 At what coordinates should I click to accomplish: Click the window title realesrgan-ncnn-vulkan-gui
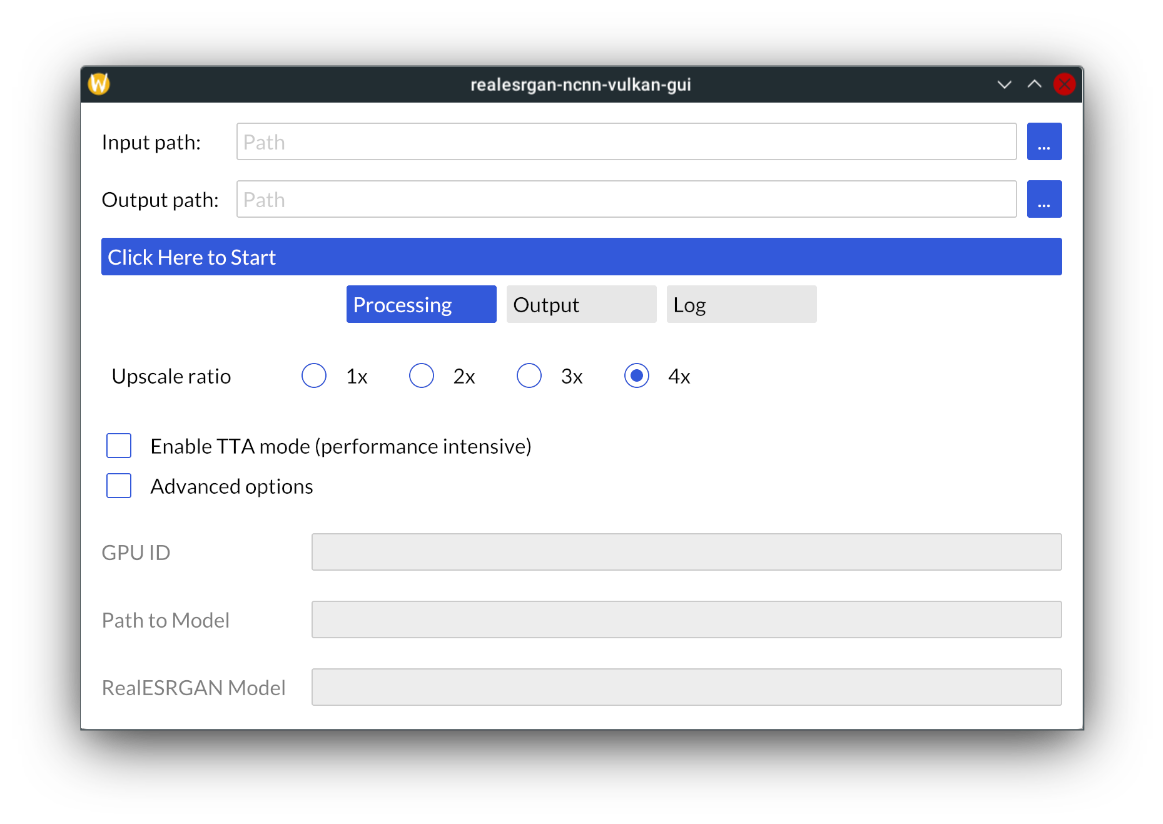(581, 85)
